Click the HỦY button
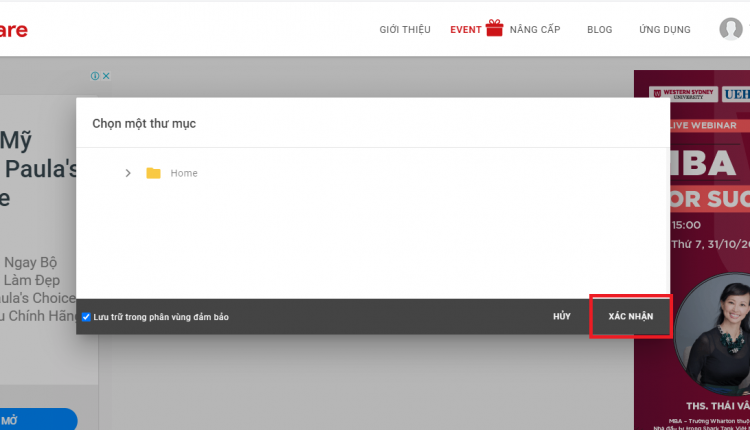The height and width of the screenshot is (430, 750). (x=562, y=316)
